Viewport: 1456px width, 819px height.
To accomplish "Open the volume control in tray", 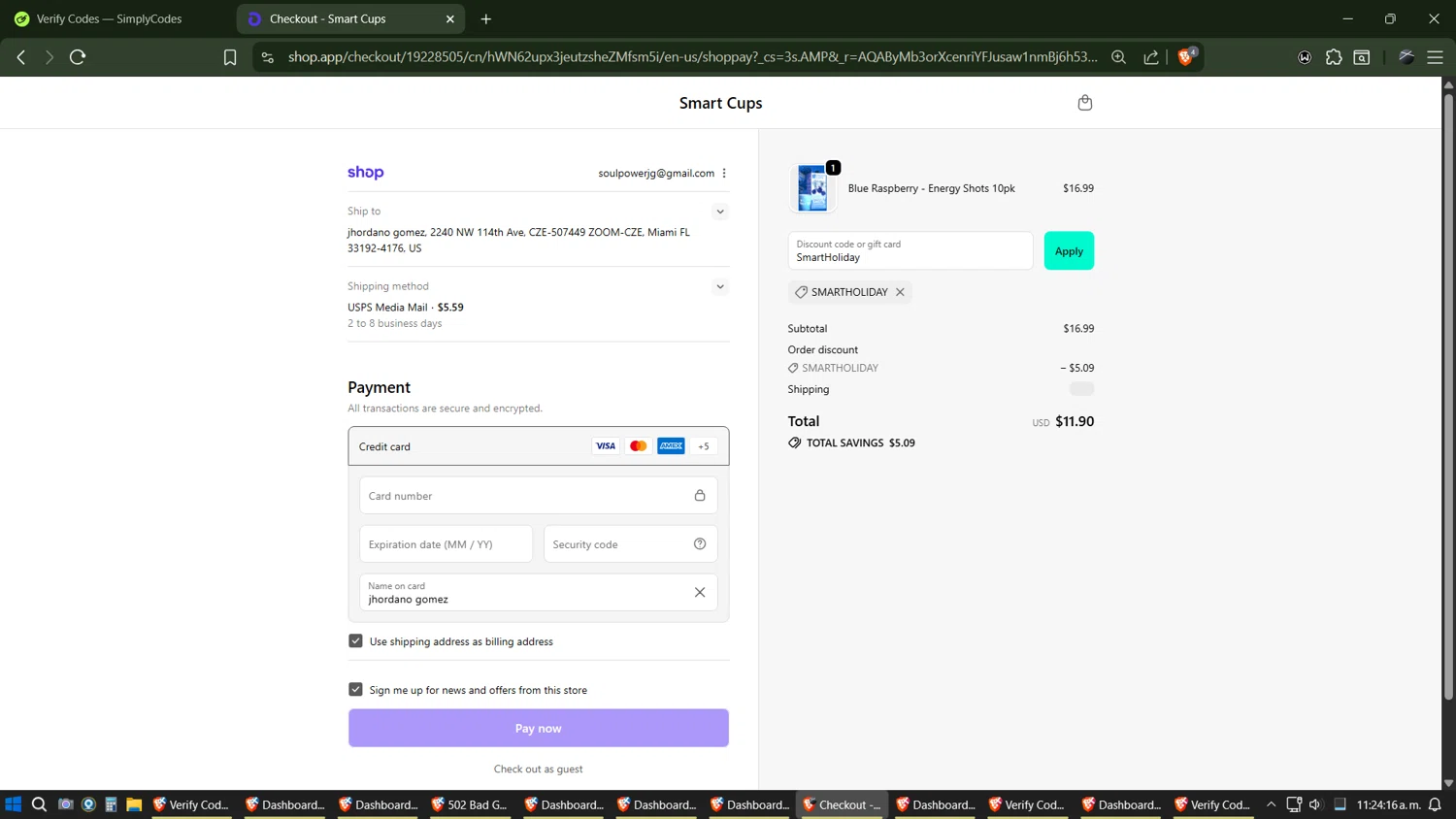I will point(1315,804).
